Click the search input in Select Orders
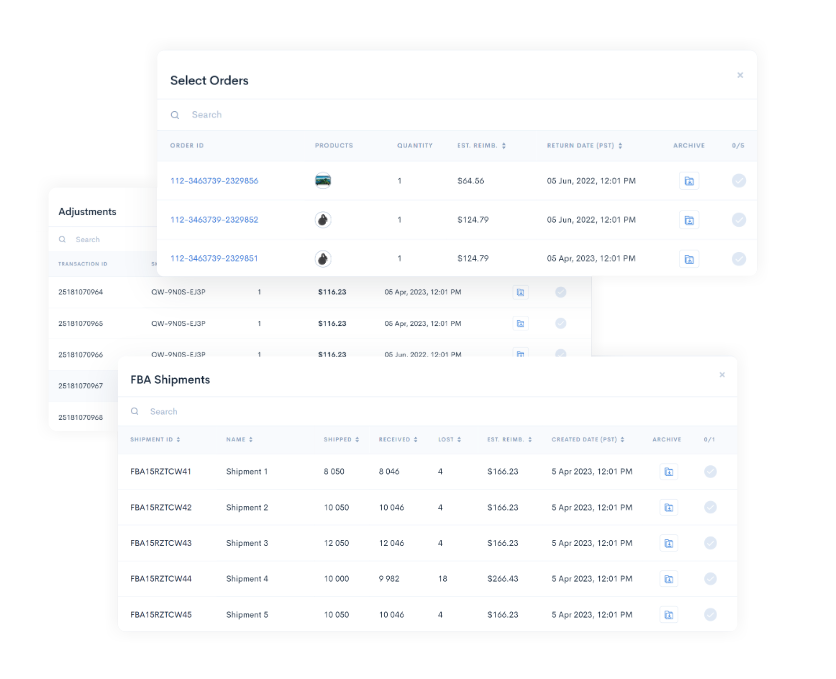The height and width of the screenshot is (679, 836). click(x=210, y=114)
